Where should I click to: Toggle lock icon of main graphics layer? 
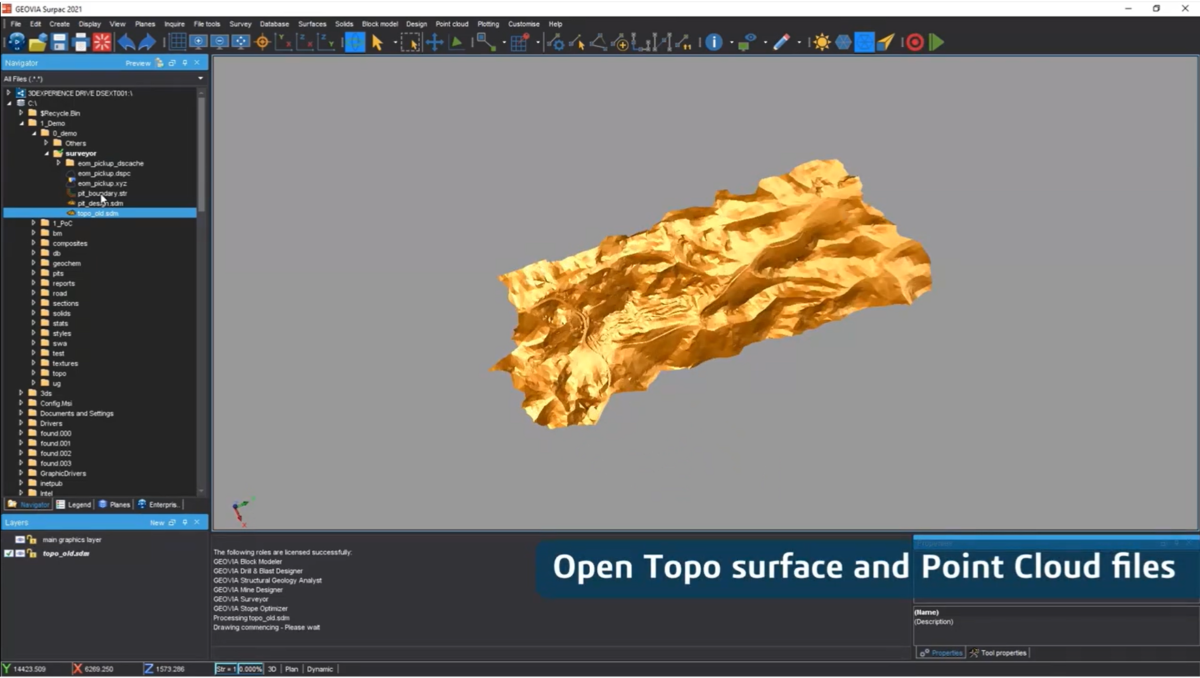pyautogui.click(x=32, y=540)
